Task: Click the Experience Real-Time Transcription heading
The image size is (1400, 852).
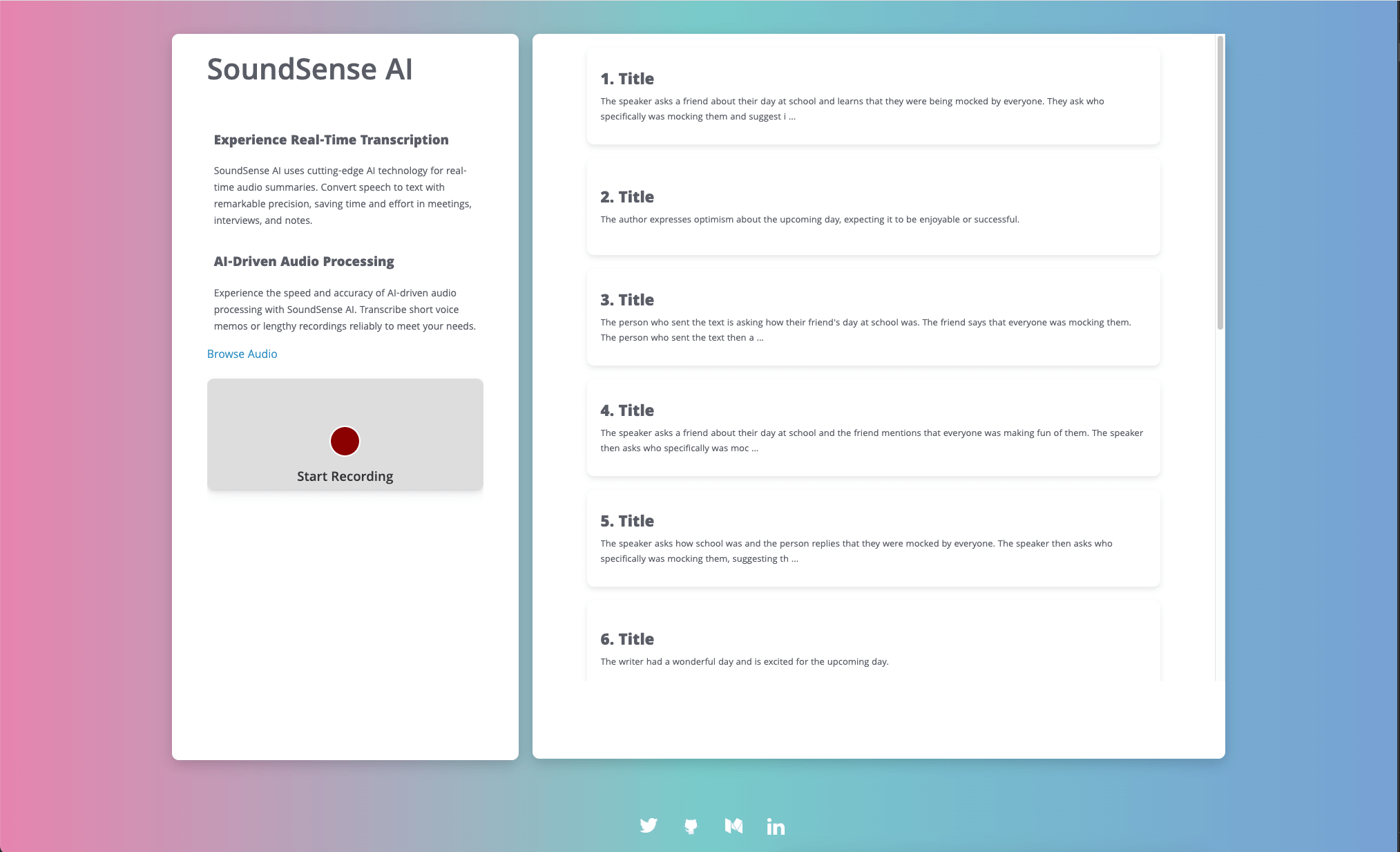Action: [331, 140]
